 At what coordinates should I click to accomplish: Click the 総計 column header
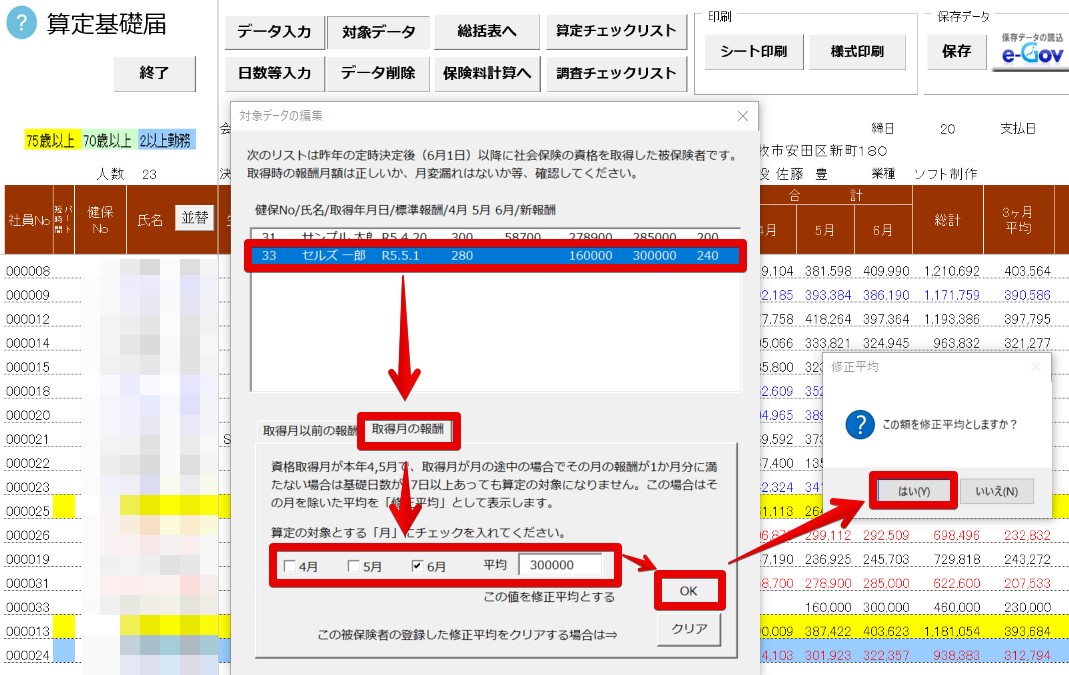click(947, 220)
